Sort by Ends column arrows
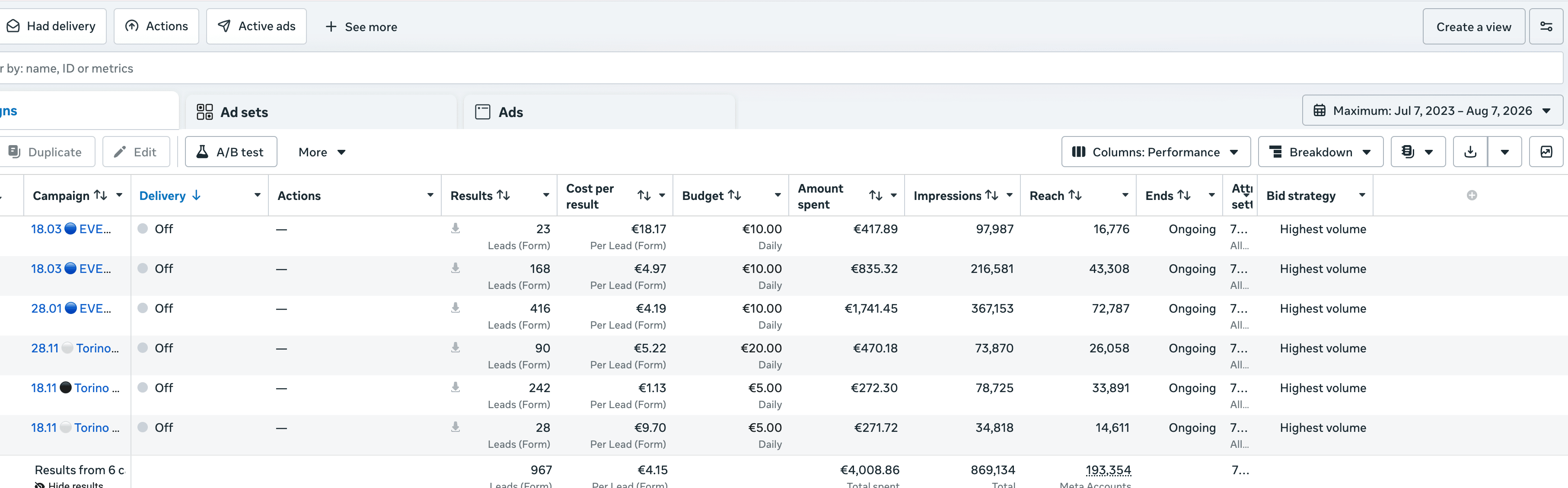 1184,195
